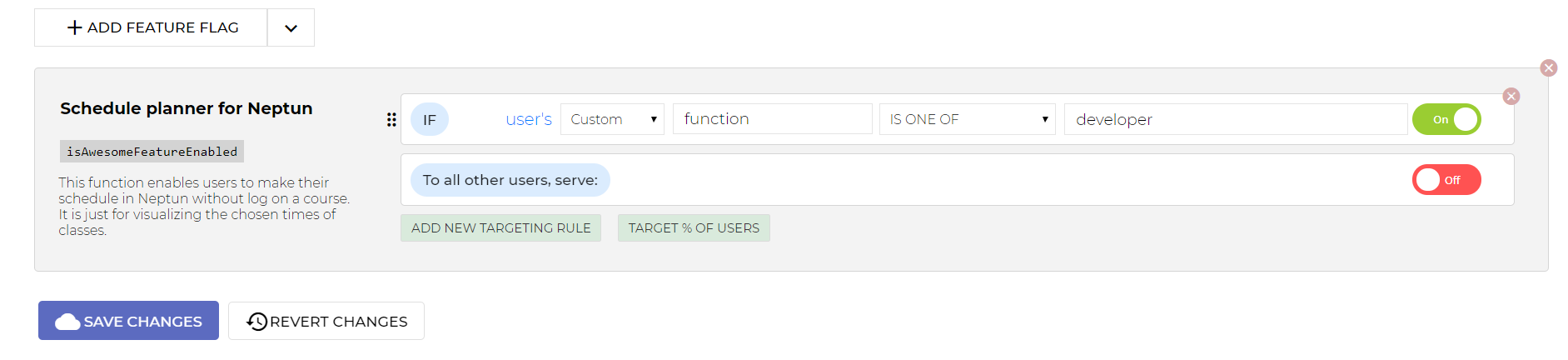Click Target % of Users button
Viewport: 1568px width, 360px height.
(x=694, y=228)
